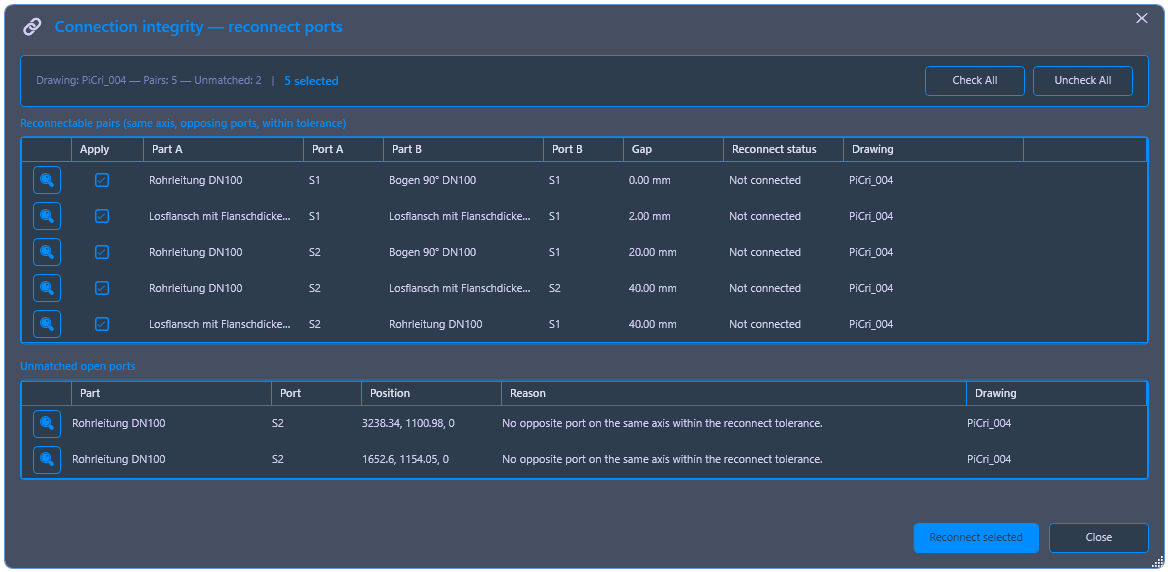Click the chain link icon in dialog title
Viewport: 1170px width, 572px height.
point(32,27)
